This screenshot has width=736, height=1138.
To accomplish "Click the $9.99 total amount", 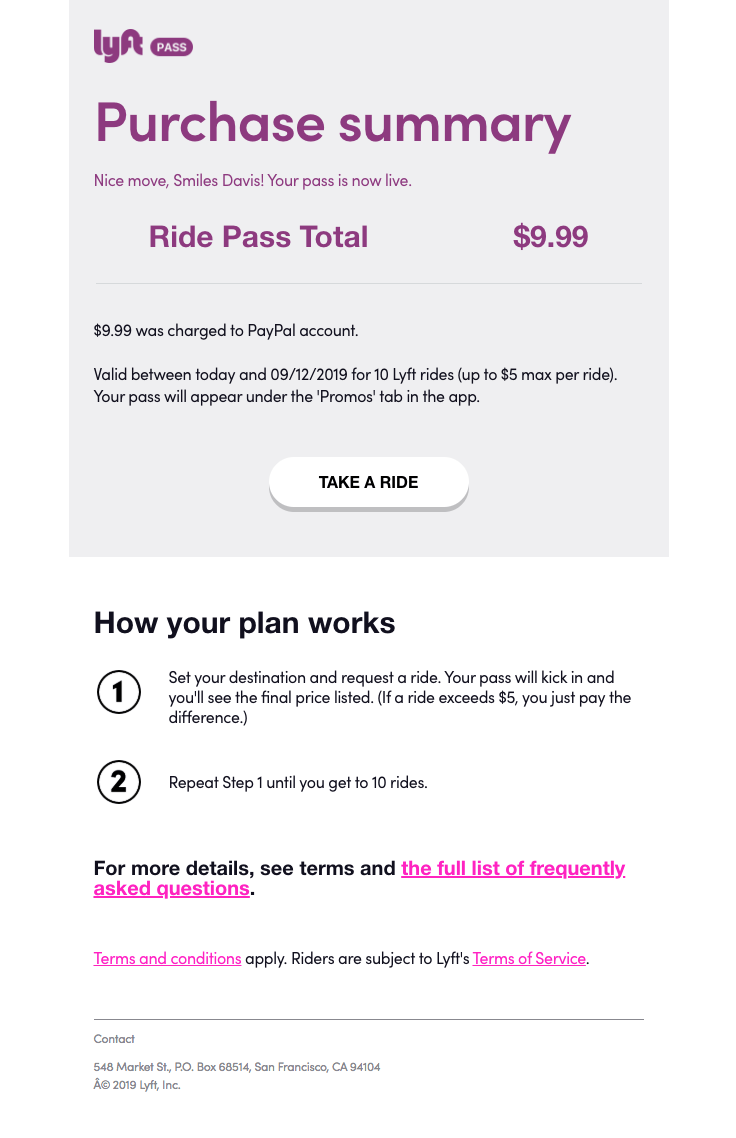I will coord(550,237).
